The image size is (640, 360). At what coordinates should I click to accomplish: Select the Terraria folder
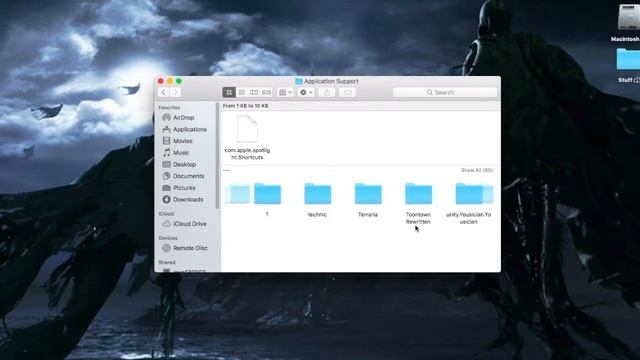click(368, 194)
